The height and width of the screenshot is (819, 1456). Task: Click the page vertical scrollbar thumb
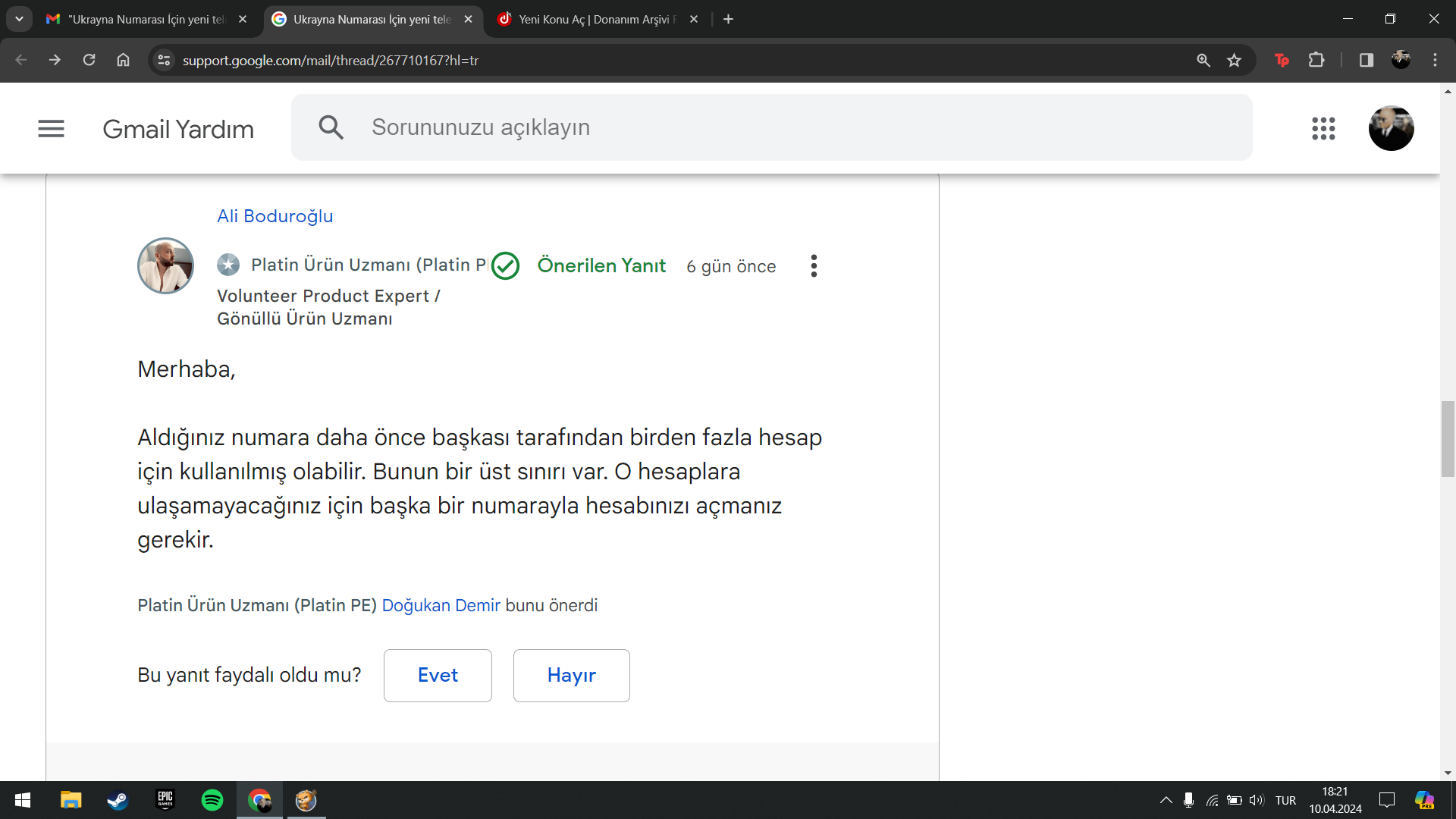(1448, 440)
